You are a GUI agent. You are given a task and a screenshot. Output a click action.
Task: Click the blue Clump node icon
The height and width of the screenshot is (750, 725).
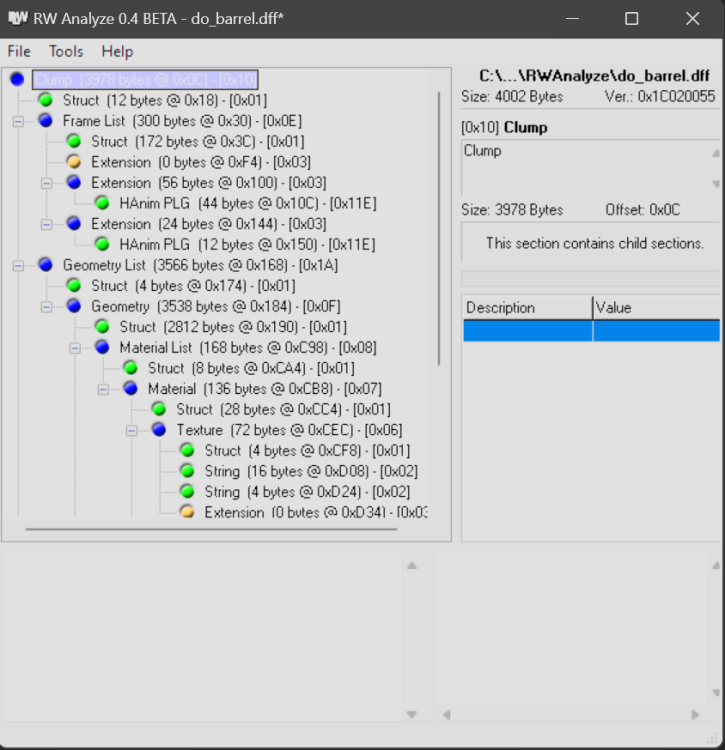(x=17, y=79)
